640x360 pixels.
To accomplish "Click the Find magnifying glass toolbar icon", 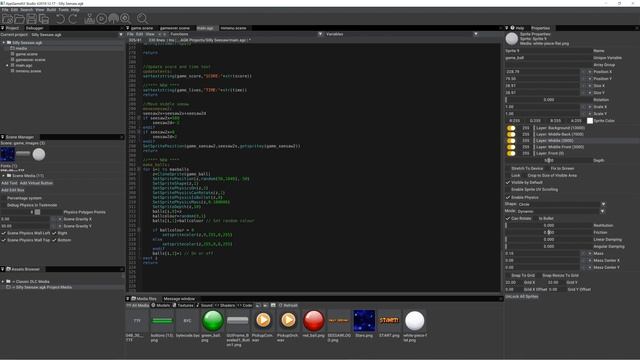I will (142, 18).
